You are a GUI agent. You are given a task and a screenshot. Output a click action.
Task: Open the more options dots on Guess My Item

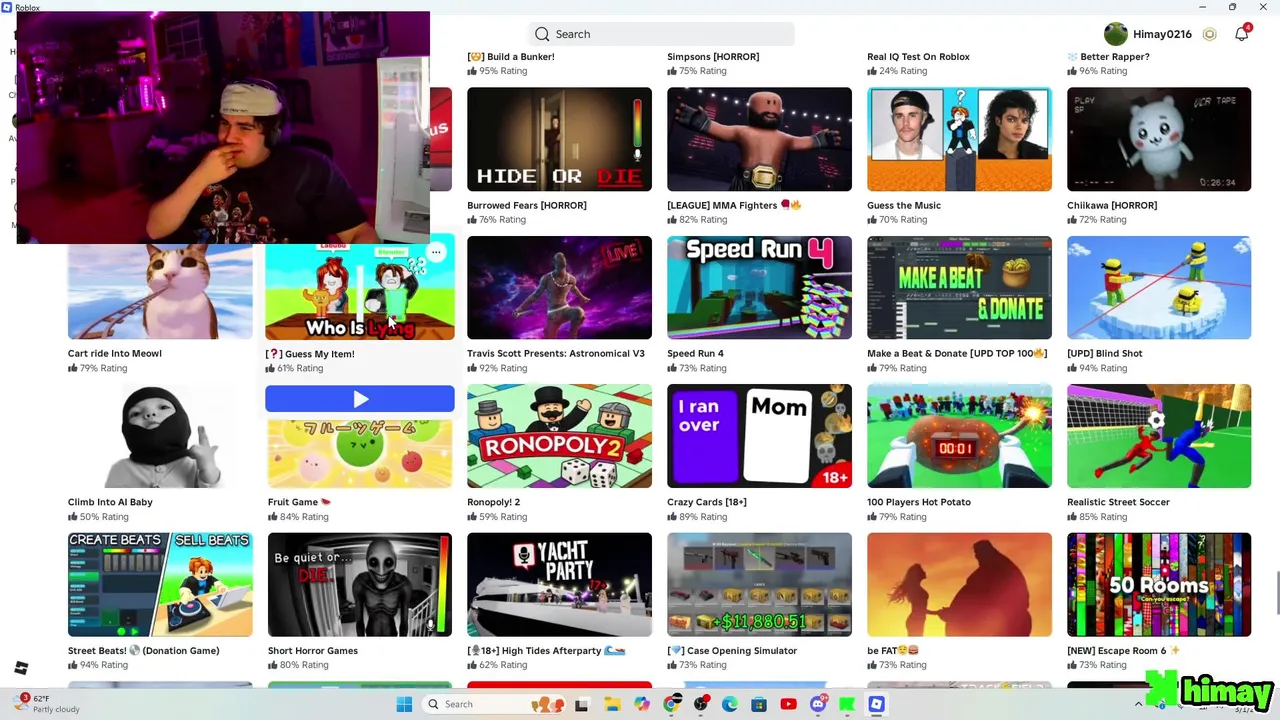(436, 252)
